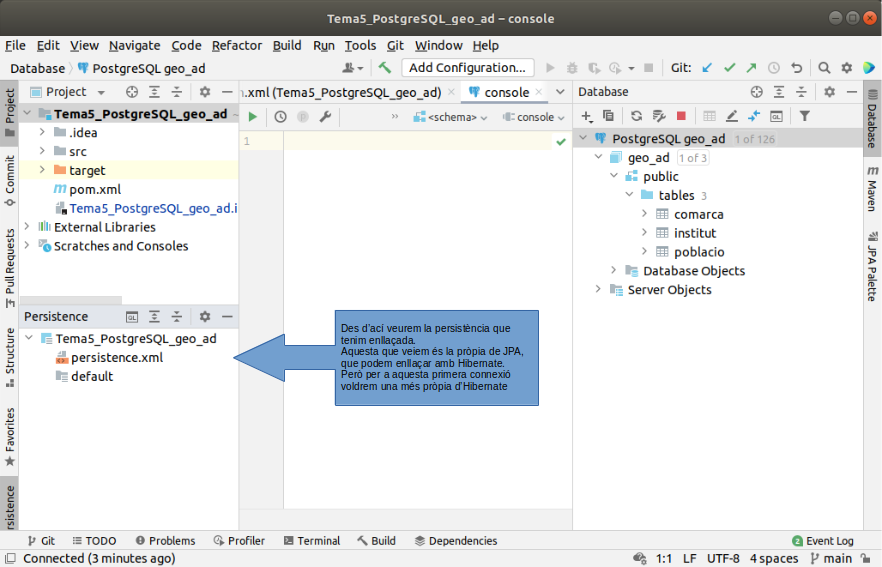Screen dimensions: 882x567
Task: Expand Server Objects node
Action: tap(598, 289)
